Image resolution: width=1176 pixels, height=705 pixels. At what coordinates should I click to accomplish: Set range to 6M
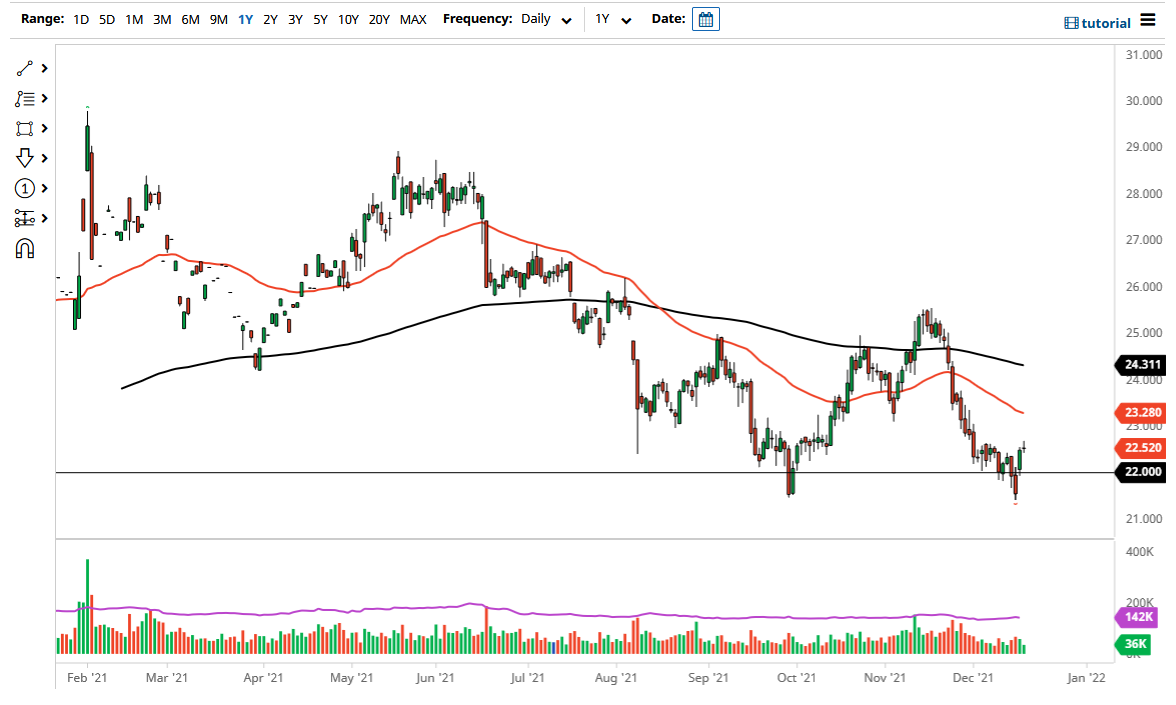point(190,19)
